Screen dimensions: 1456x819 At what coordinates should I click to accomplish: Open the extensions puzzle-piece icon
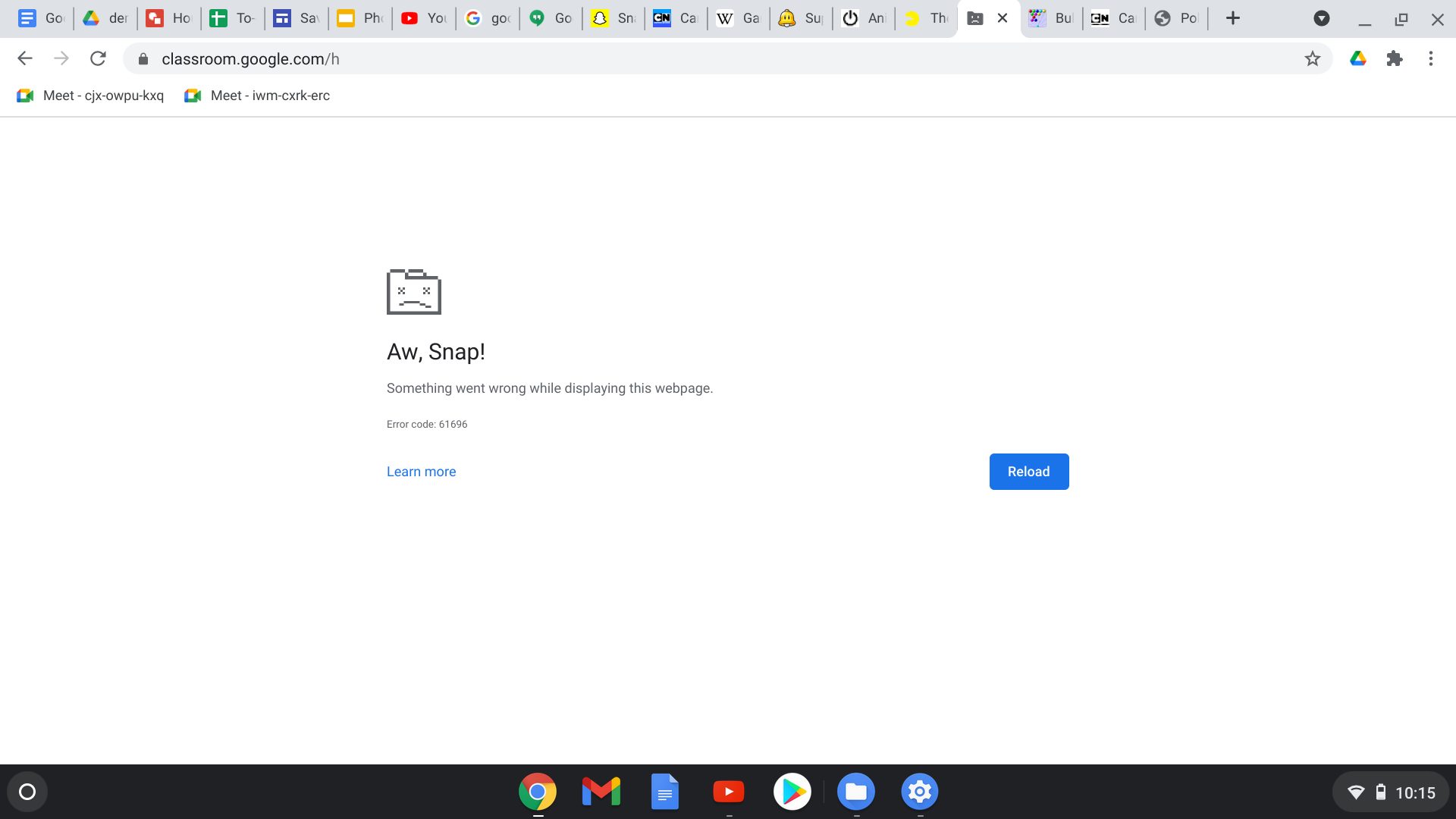point(1395,58)
